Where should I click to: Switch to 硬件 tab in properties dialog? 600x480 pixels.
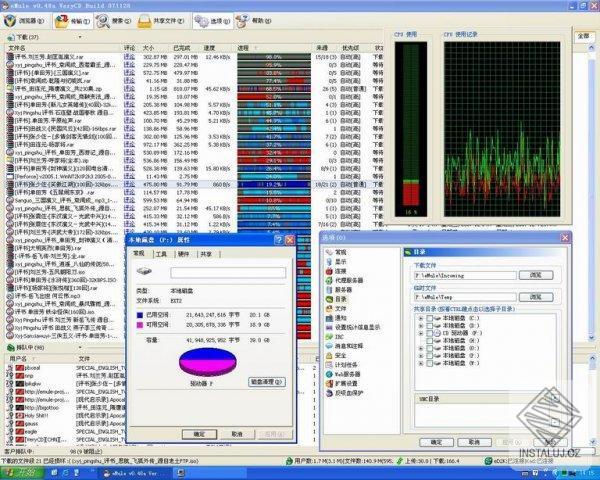[184, 254]
